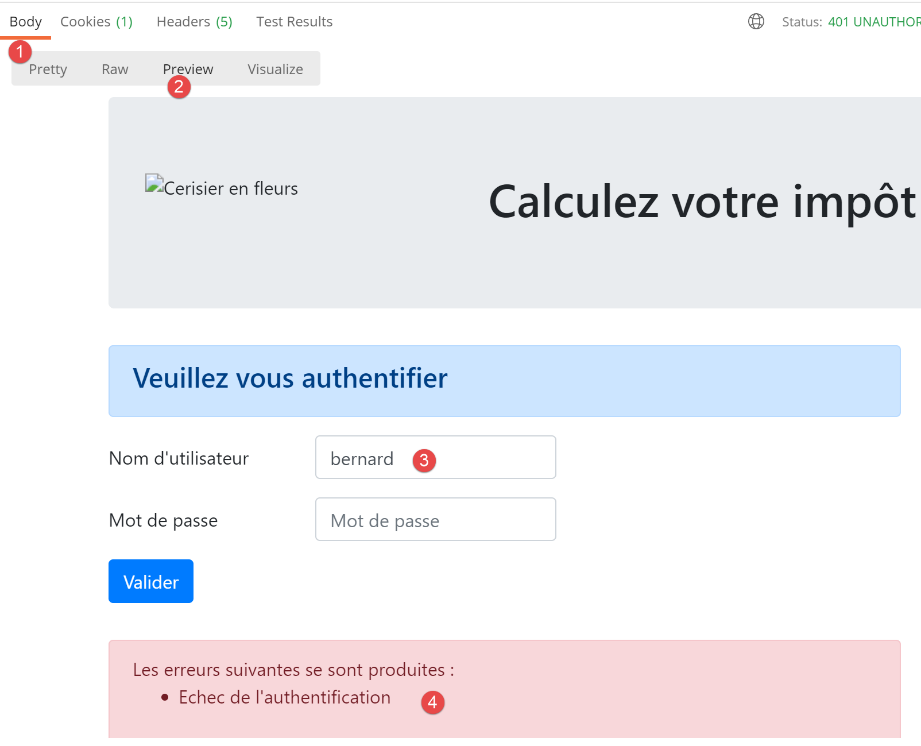Switch to the Body tab
Image resolution: width=921 pixels, height=746 pixels.
coord(26,21)
